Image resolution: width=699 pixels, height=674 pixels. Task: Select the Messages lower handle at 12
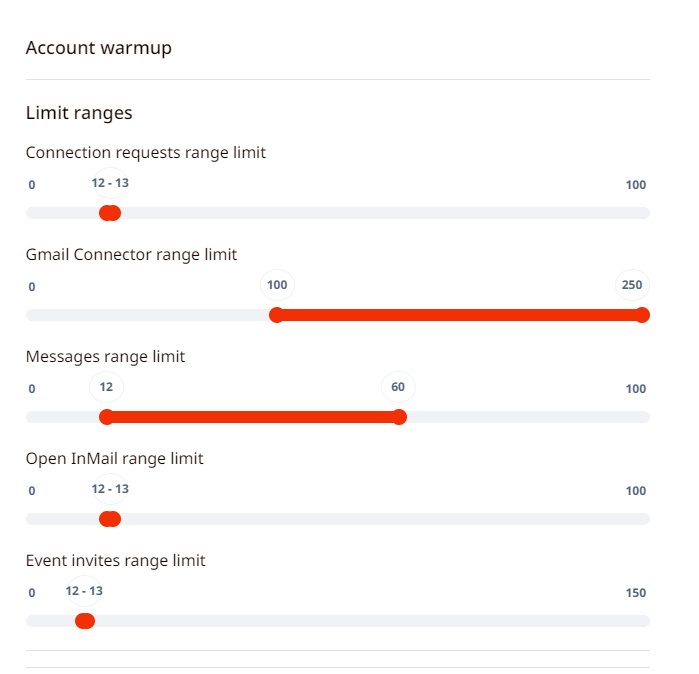[x=106, y=417]
